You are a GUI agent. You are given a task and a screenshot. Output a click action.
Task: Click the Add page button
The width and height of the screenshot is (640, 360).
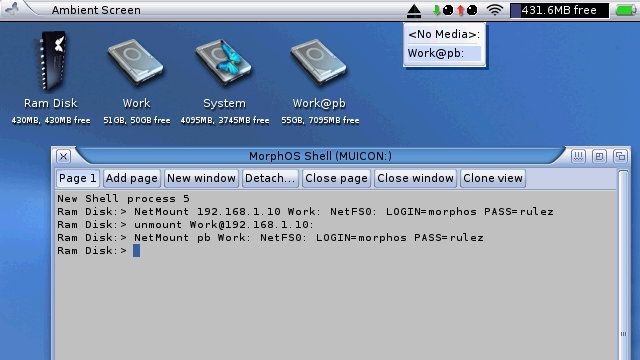132,178
